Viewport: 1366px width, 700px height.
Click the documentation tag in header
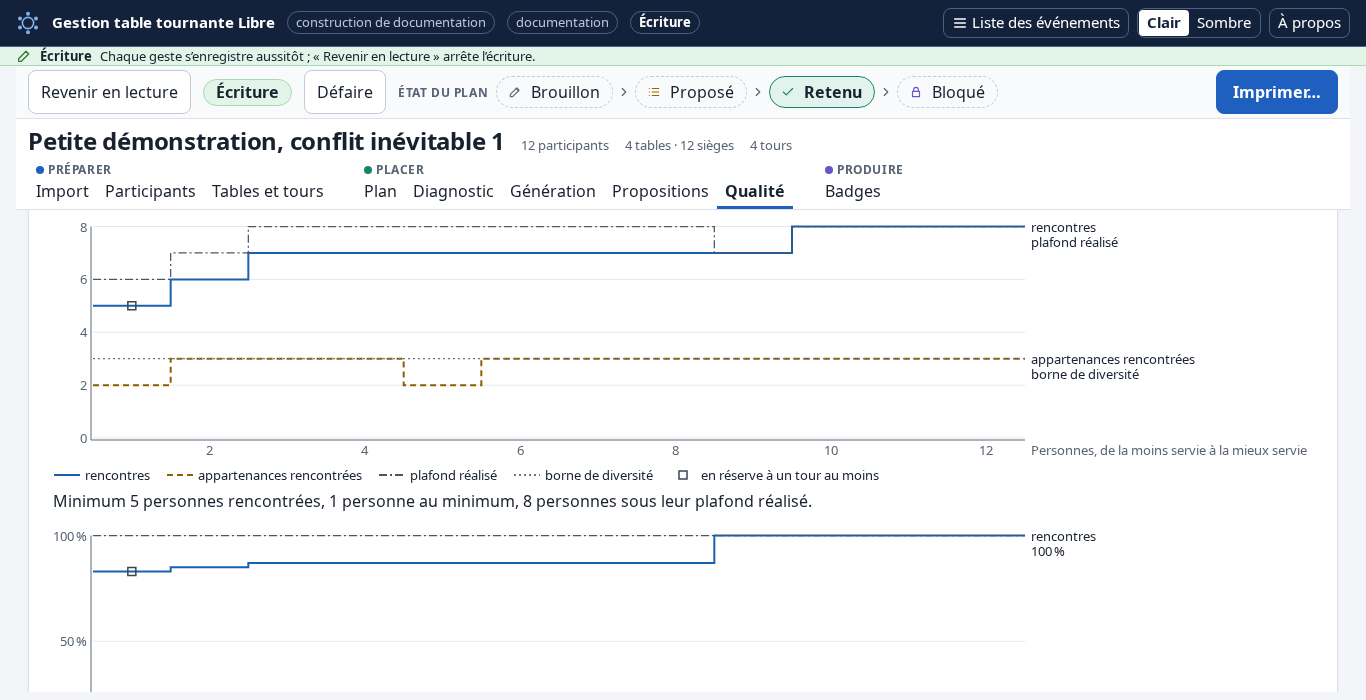click(x=562, y=22)
